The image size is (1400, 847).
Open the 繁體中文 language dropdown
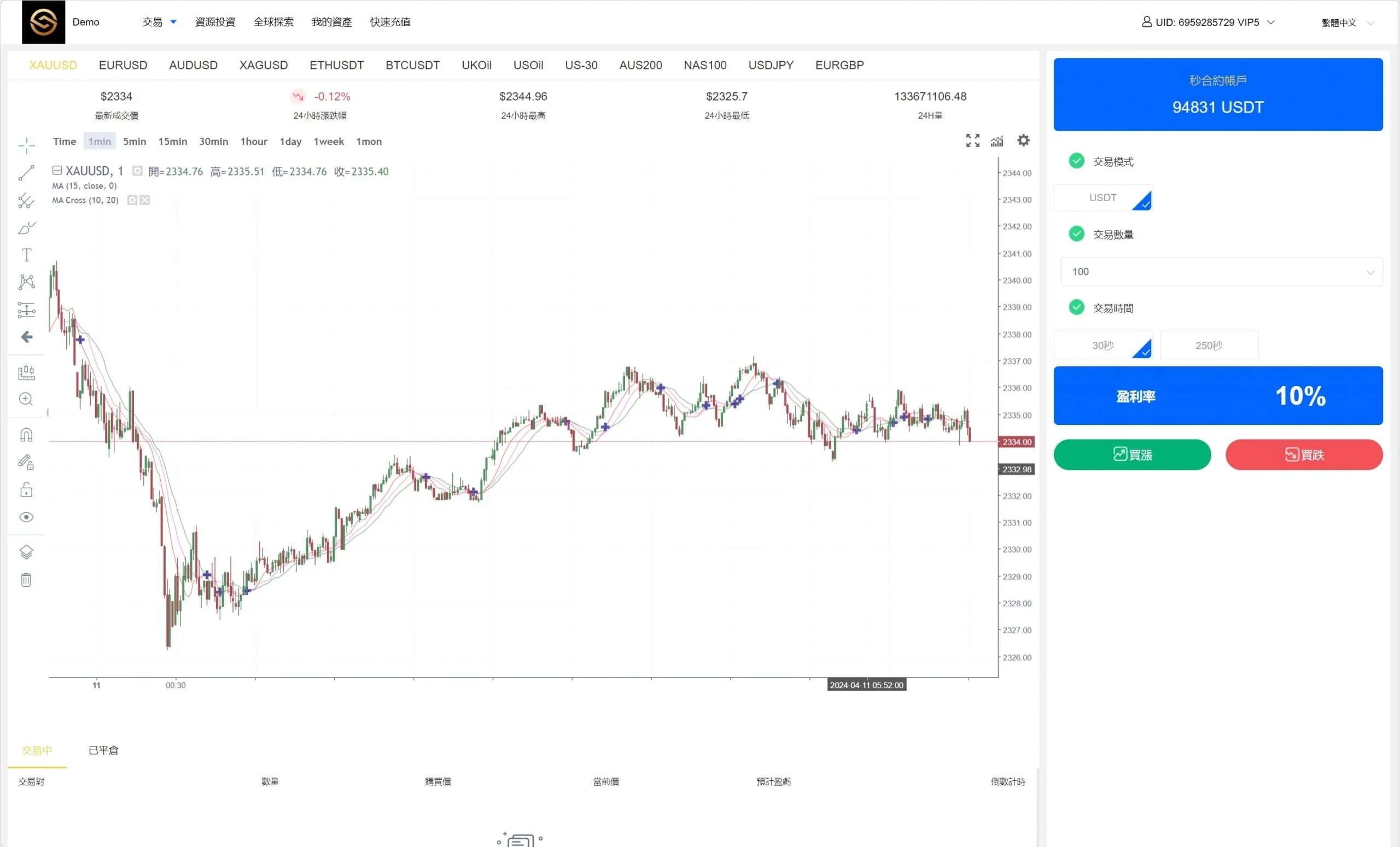pyautogui.click(x=1347, y=23)
